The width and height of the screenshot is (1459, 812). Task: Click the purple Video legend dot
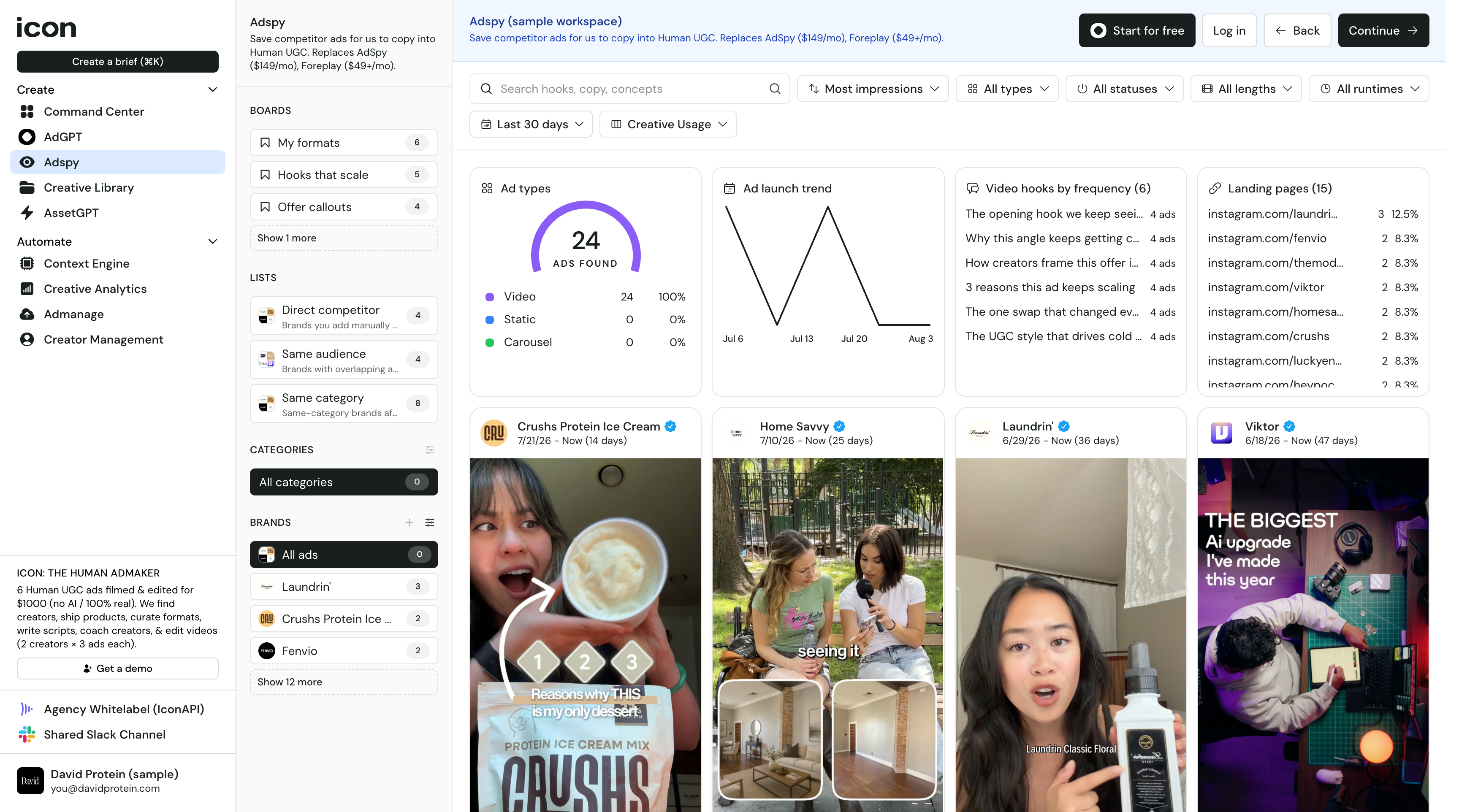(x=490, y=297)
